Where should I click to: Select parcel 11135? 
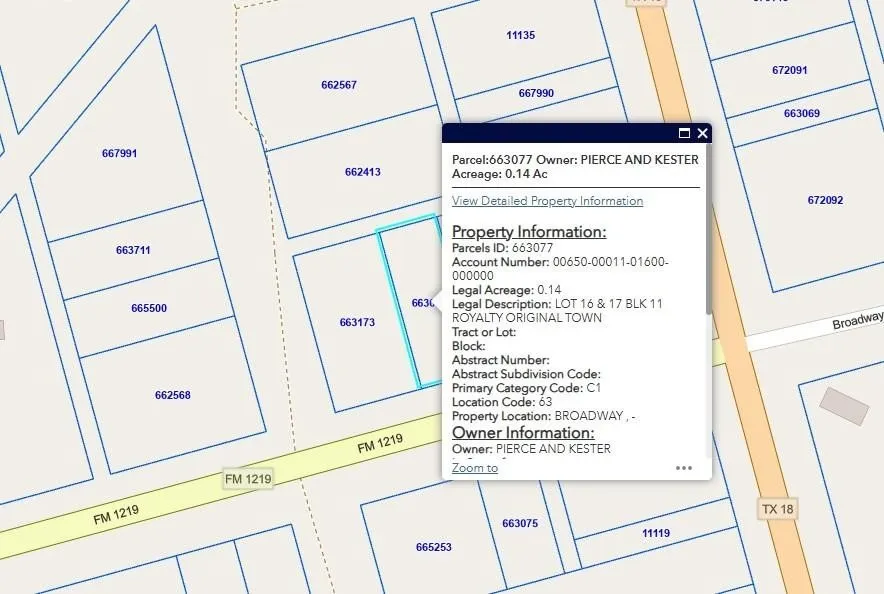[x=520, y=35]
